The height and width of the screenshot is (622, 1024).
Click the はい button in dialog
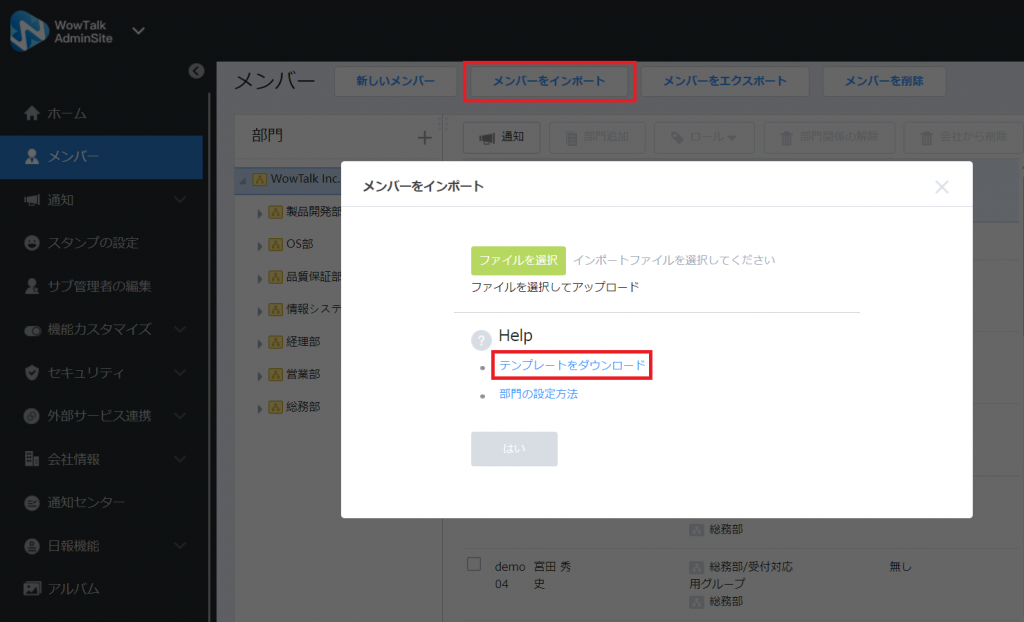(x=514, y=449)
